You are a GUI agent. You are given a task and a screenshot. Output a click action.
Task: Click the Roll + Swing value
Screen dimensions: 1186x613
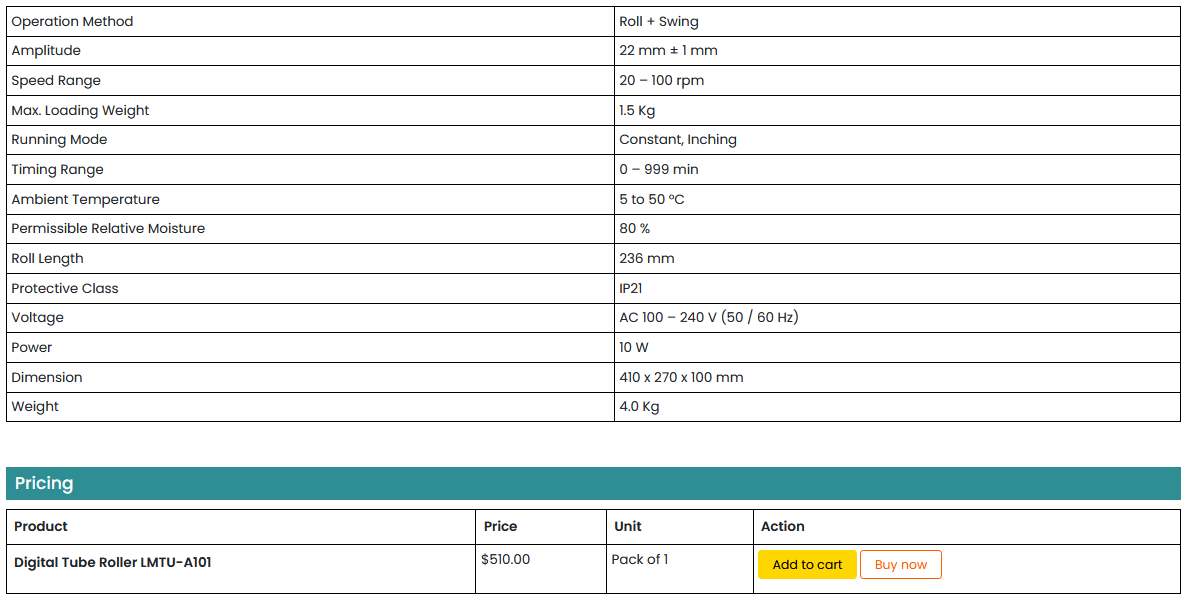pyautogui.click(x=659, y=21)
